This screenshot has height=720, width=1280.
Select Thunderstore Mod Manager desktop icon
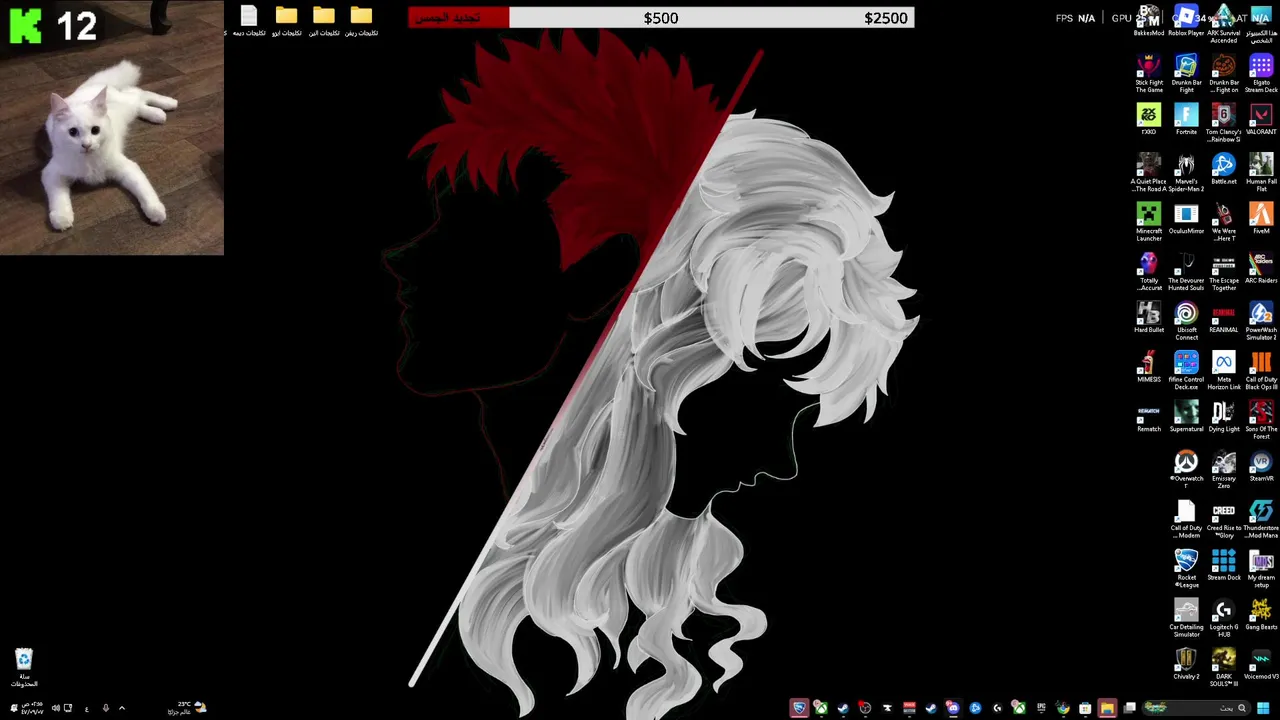click(x=1261, y=520)
